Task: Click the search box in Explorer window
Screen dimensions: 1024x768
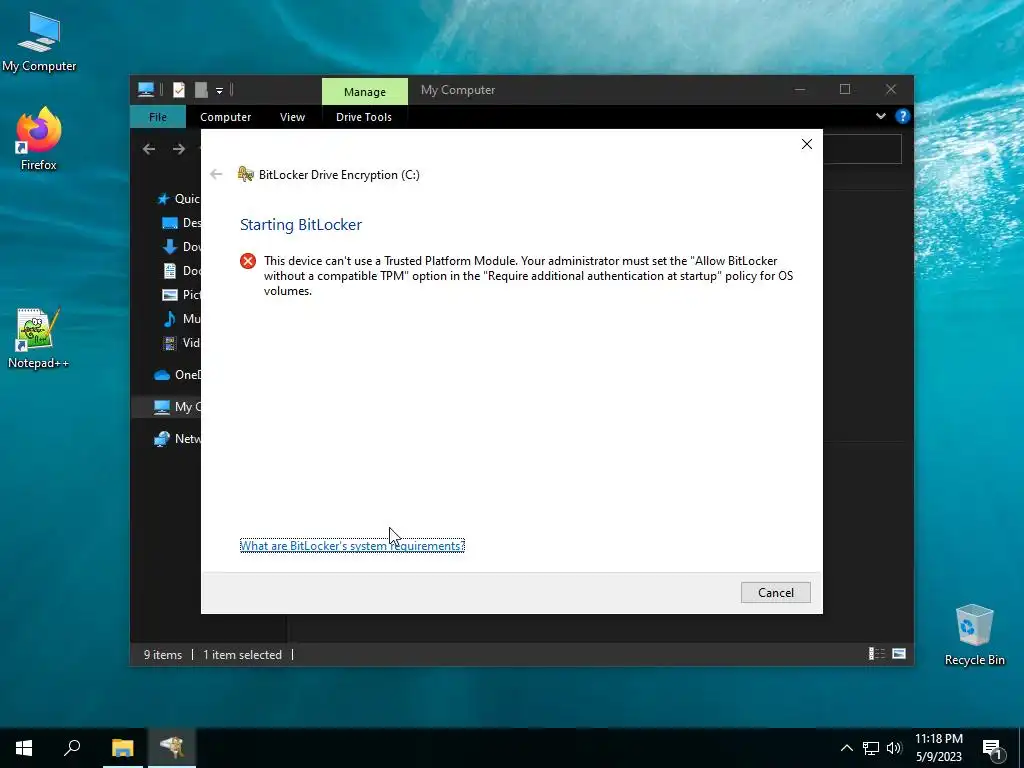Action: (862, 150)
